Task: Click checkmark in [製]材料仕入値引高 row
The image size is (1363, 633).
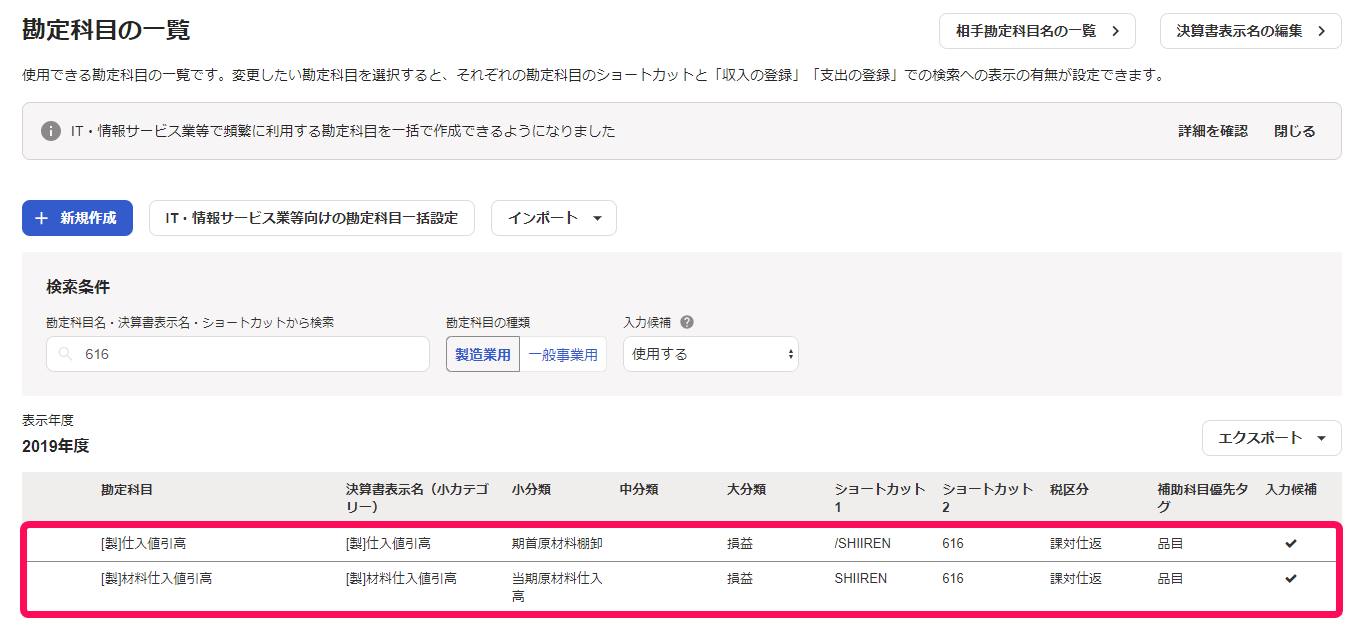Action: click(1291, 578)
